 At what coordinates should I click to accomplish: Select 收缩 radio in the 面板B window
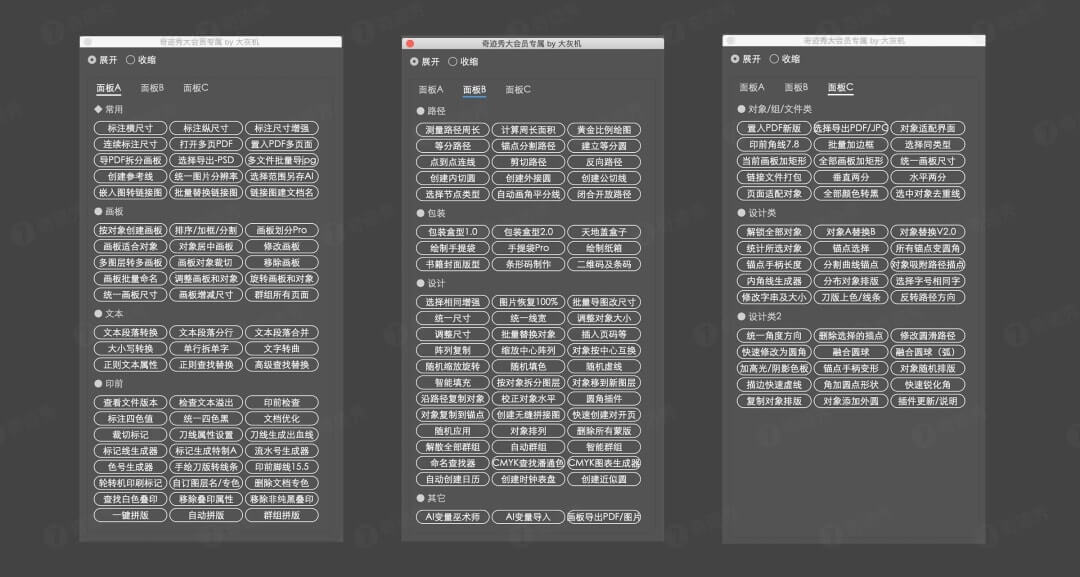[454, 61]
